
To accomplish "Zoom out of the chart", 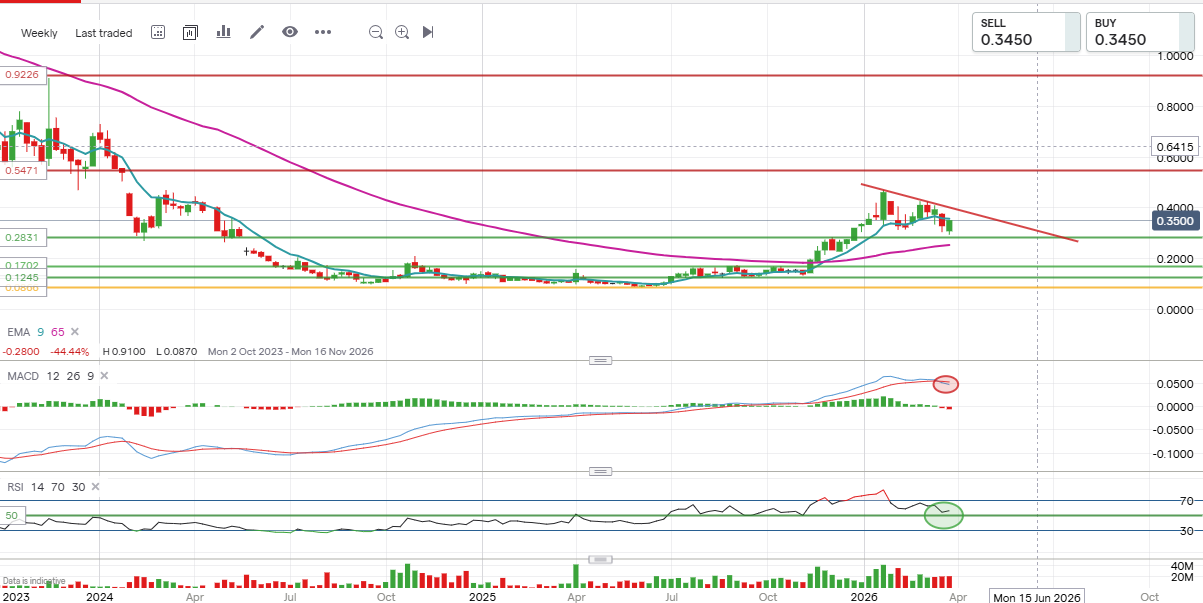I will (376, 32).
